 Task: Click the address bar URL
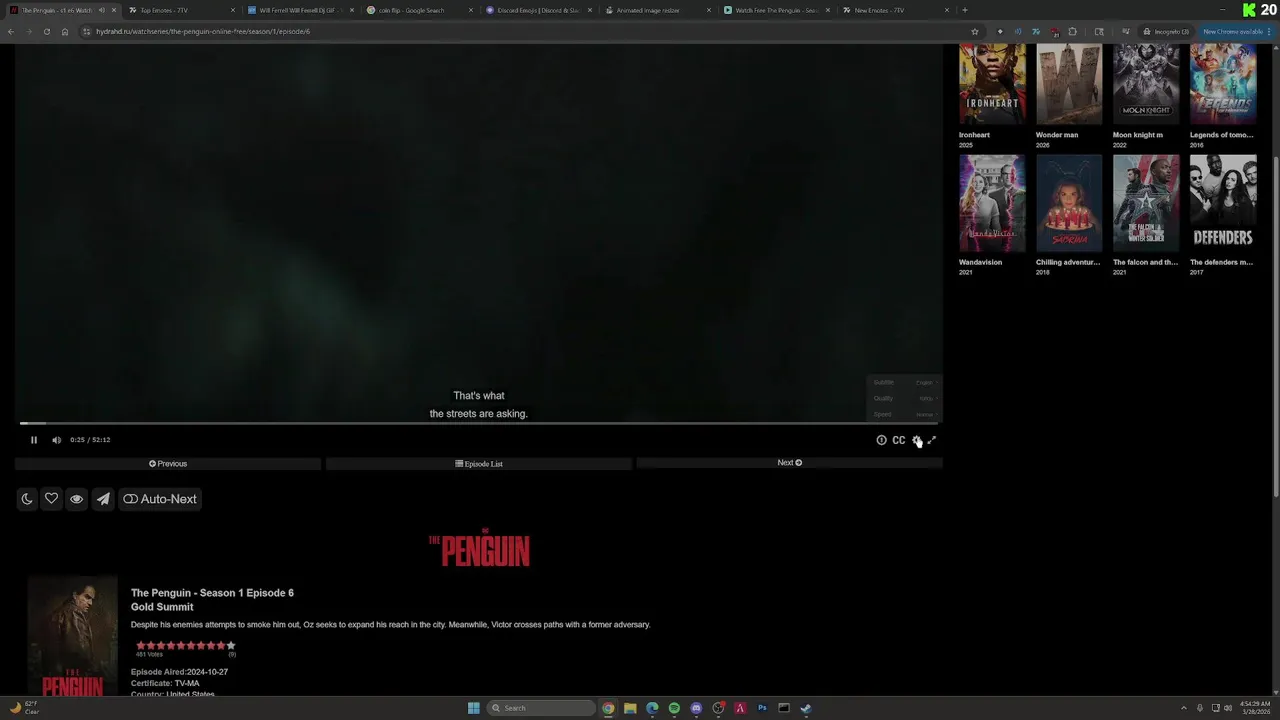click(x=203, y=32)
